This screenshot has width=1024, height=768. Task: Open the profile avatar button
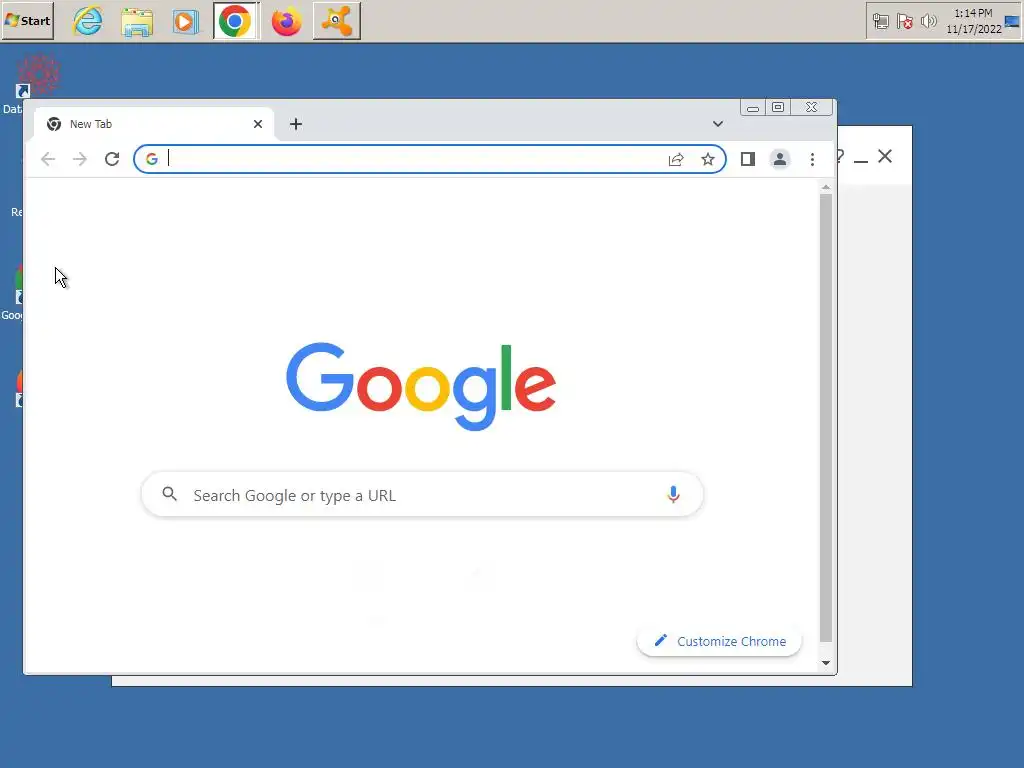pyautogui.click(x=780, y=159)
